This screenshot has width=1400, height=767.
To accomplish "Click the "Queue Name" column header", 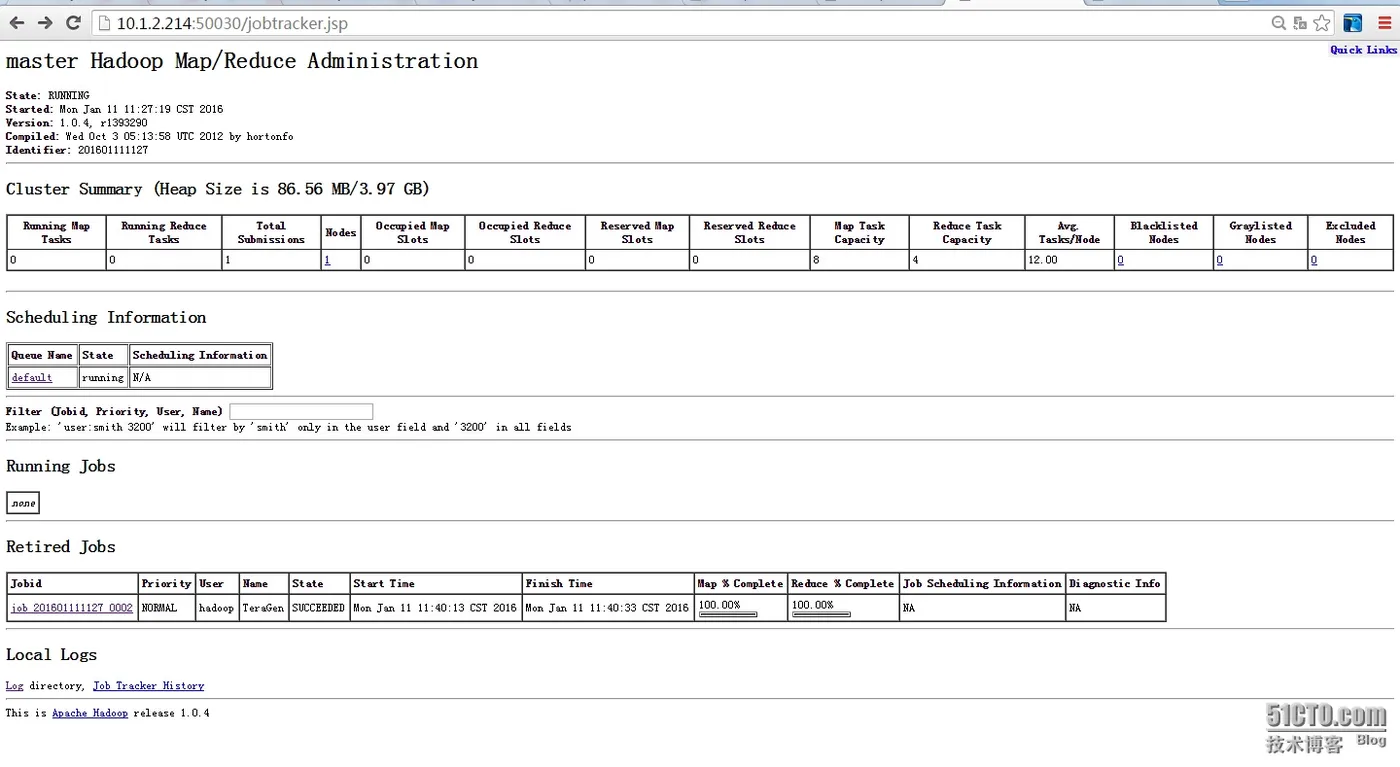I will pyautogui.click(x=43, y=355).
